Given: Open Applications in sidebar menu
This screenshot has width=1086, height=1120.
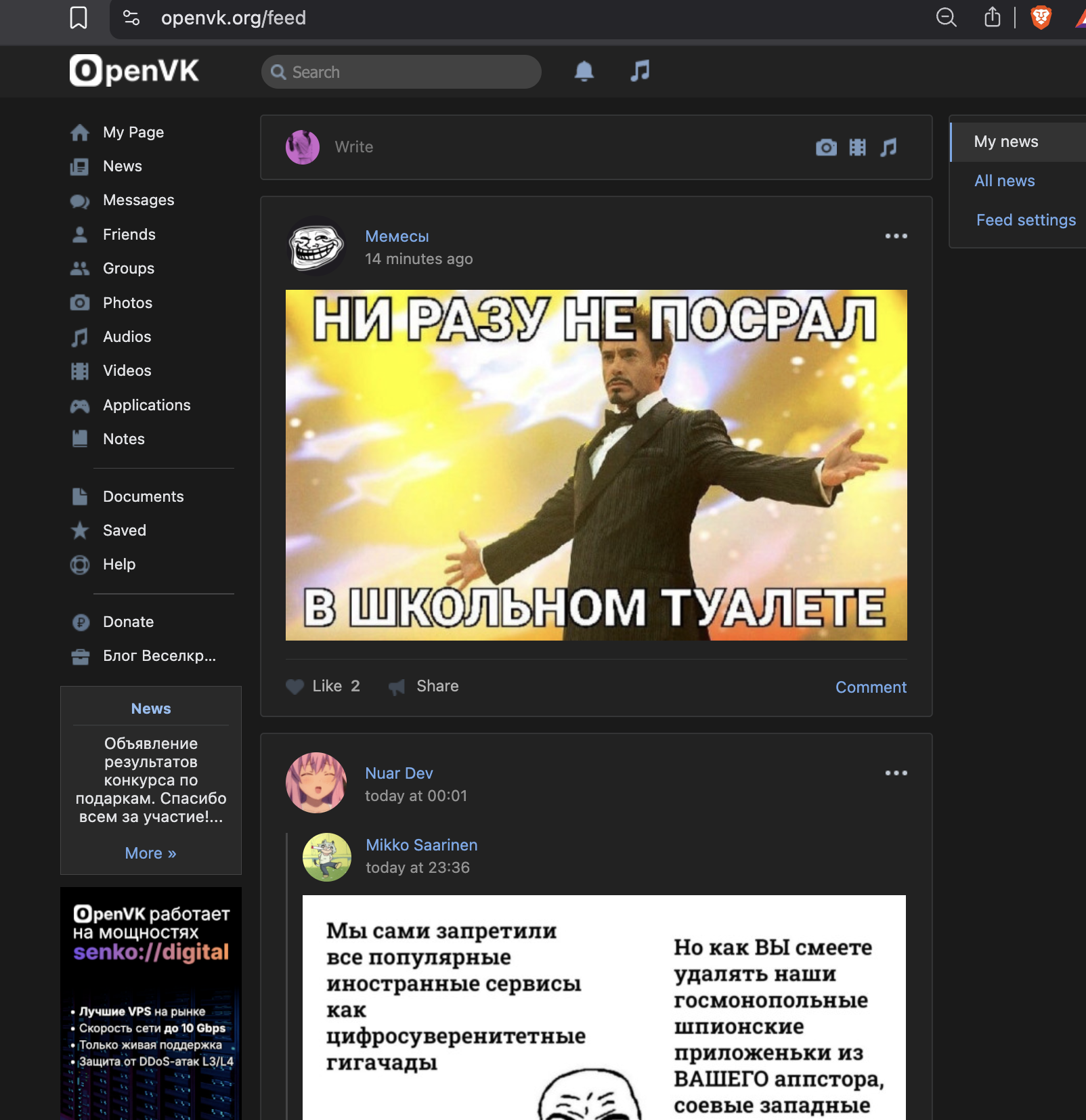Looking at the screenshot, I should click(147, 406).
